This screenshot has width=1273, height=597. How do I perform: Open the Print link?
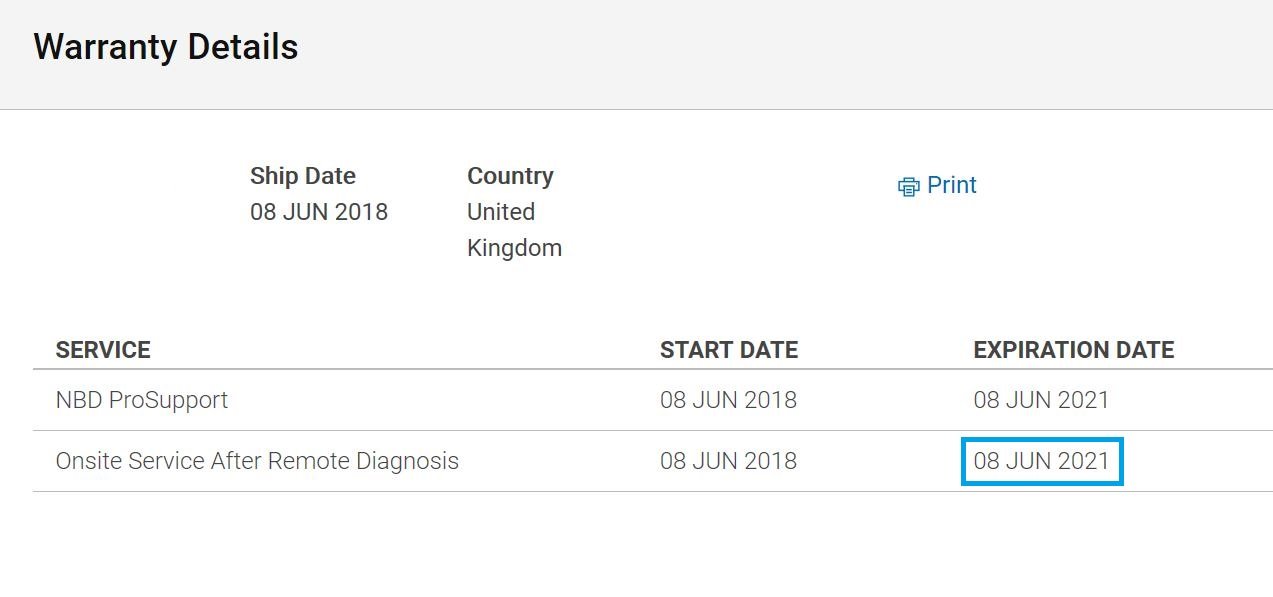click(x=951, y=185)
